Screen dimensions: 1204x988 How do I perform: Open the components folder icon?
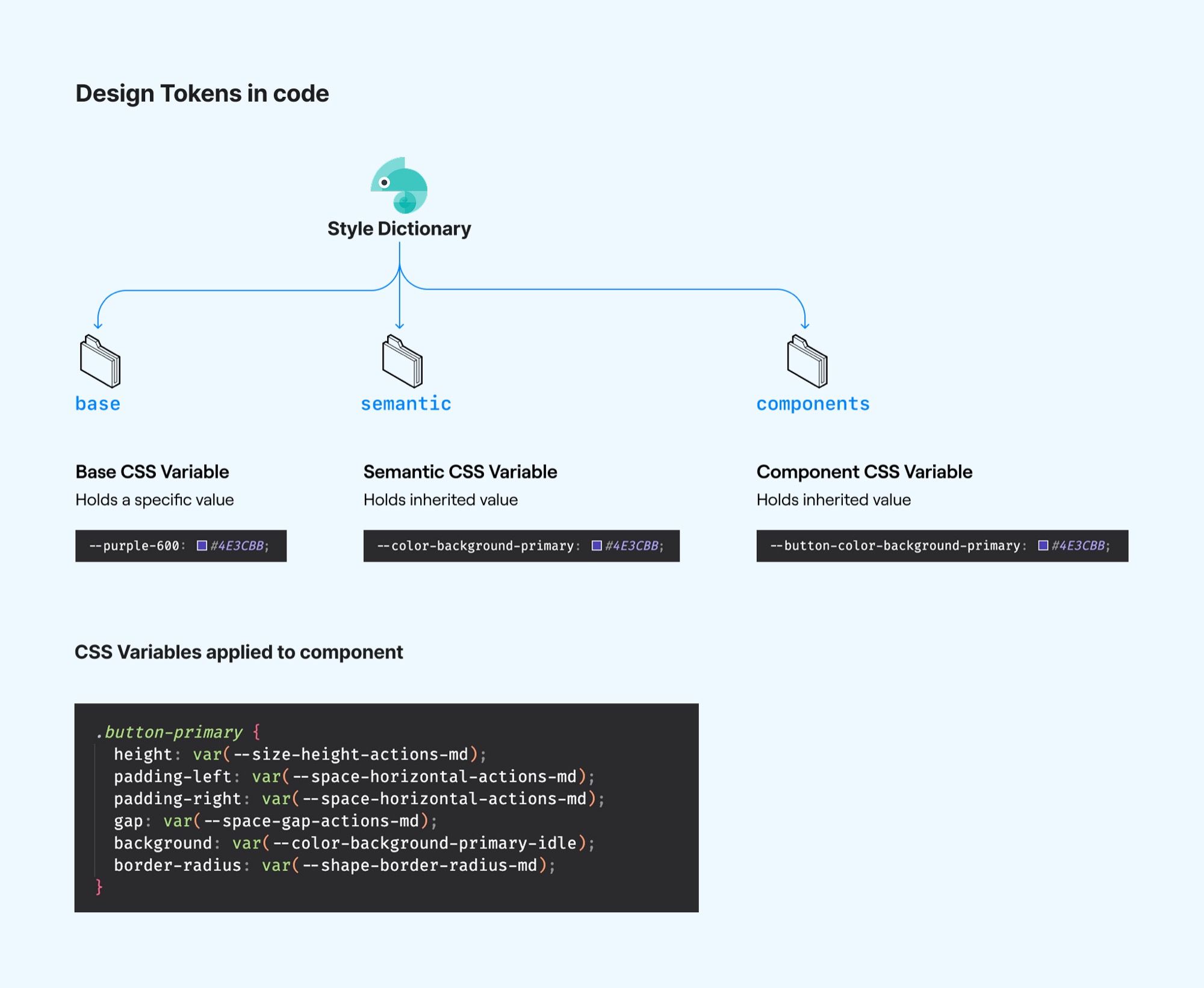point(807,361)
